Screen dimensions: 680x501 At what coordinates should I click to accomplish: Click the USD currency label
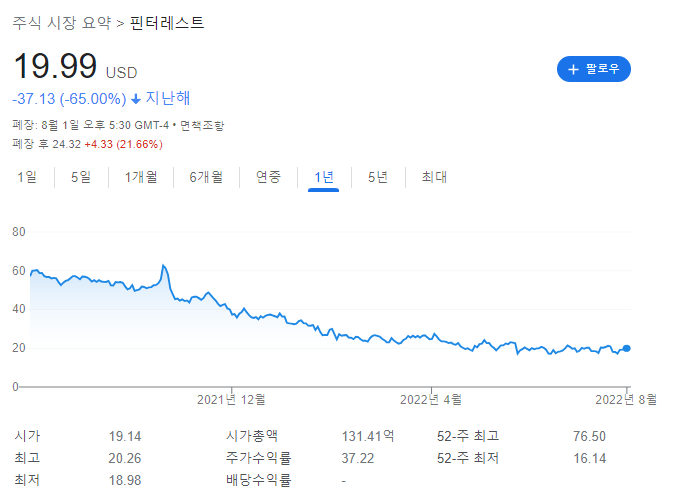click(121, 72)
